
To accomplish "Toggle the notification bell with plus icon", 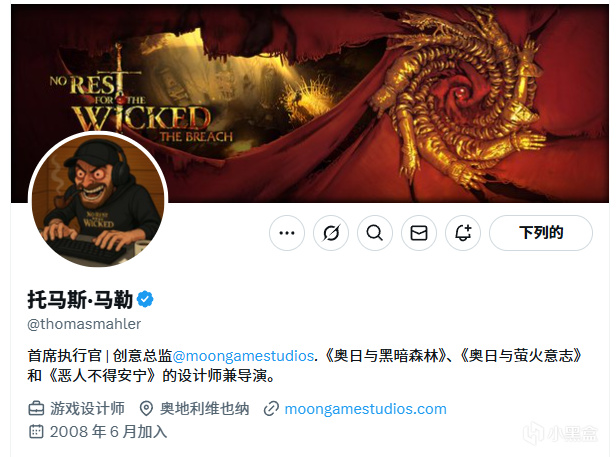I will (x=463, y=233).
